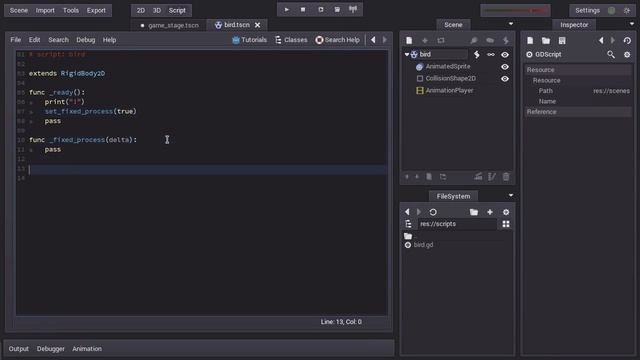Click the res://scripts path field

457,224
